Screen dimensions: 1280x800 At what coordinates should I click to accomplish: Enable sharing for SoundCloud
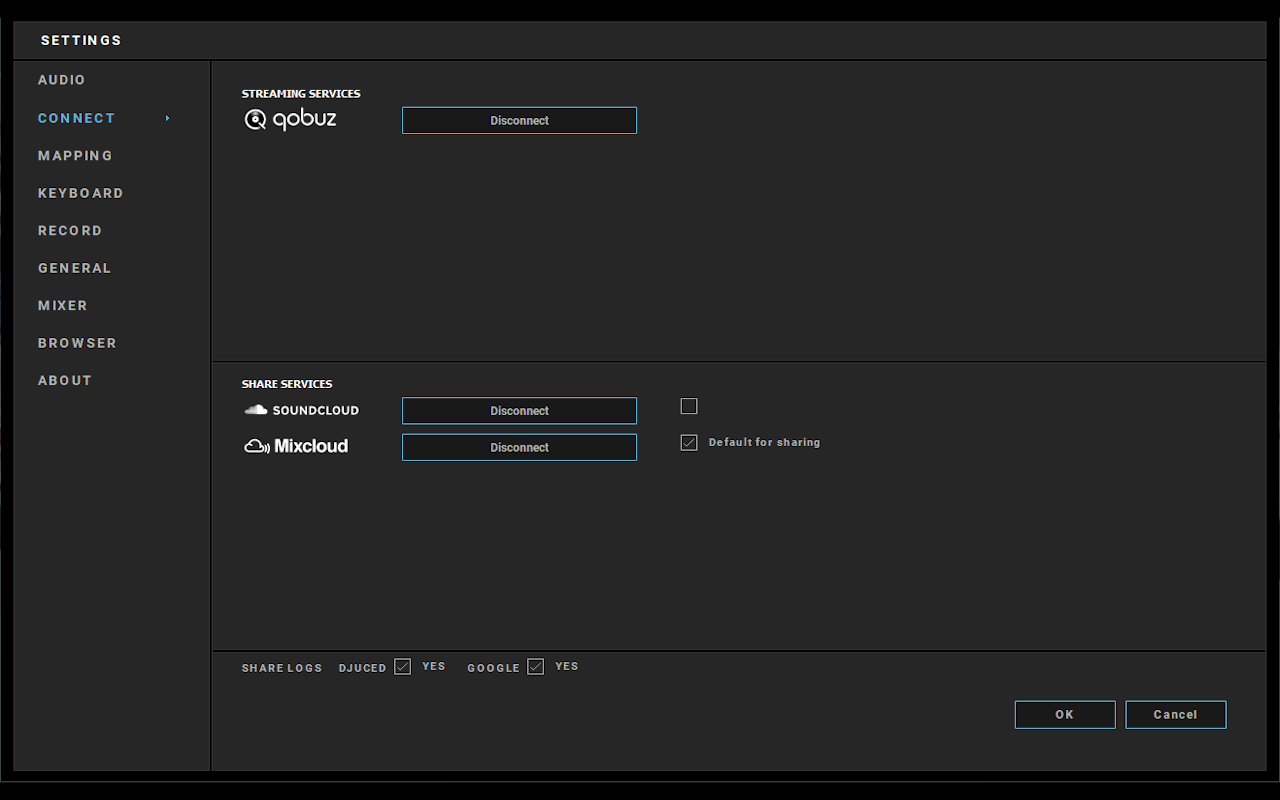point(689,406)
